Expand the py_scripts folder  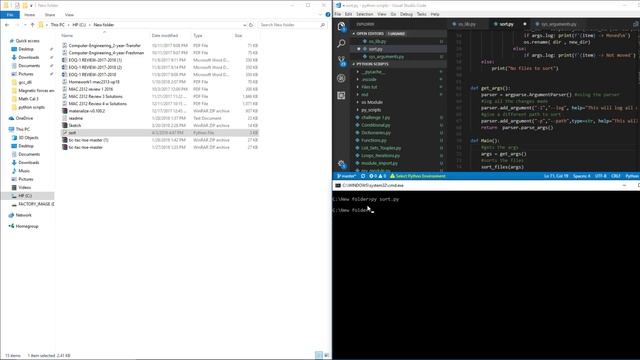click(371, 110)
